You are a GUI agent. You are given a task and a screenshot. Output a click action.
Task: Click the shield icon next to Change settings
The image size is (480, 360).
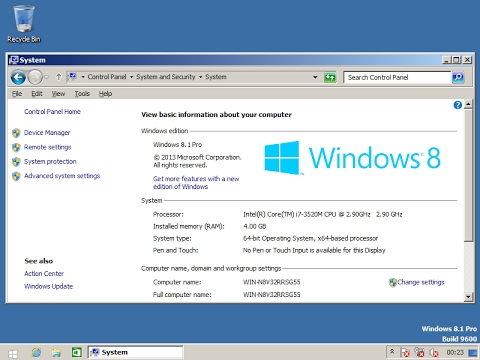393,283
